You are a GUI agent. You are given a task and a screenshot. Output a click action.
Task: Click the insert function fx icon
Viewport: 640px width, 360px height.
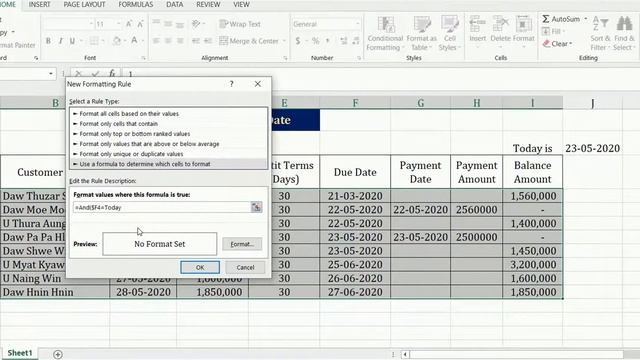[x=111, y=73]
